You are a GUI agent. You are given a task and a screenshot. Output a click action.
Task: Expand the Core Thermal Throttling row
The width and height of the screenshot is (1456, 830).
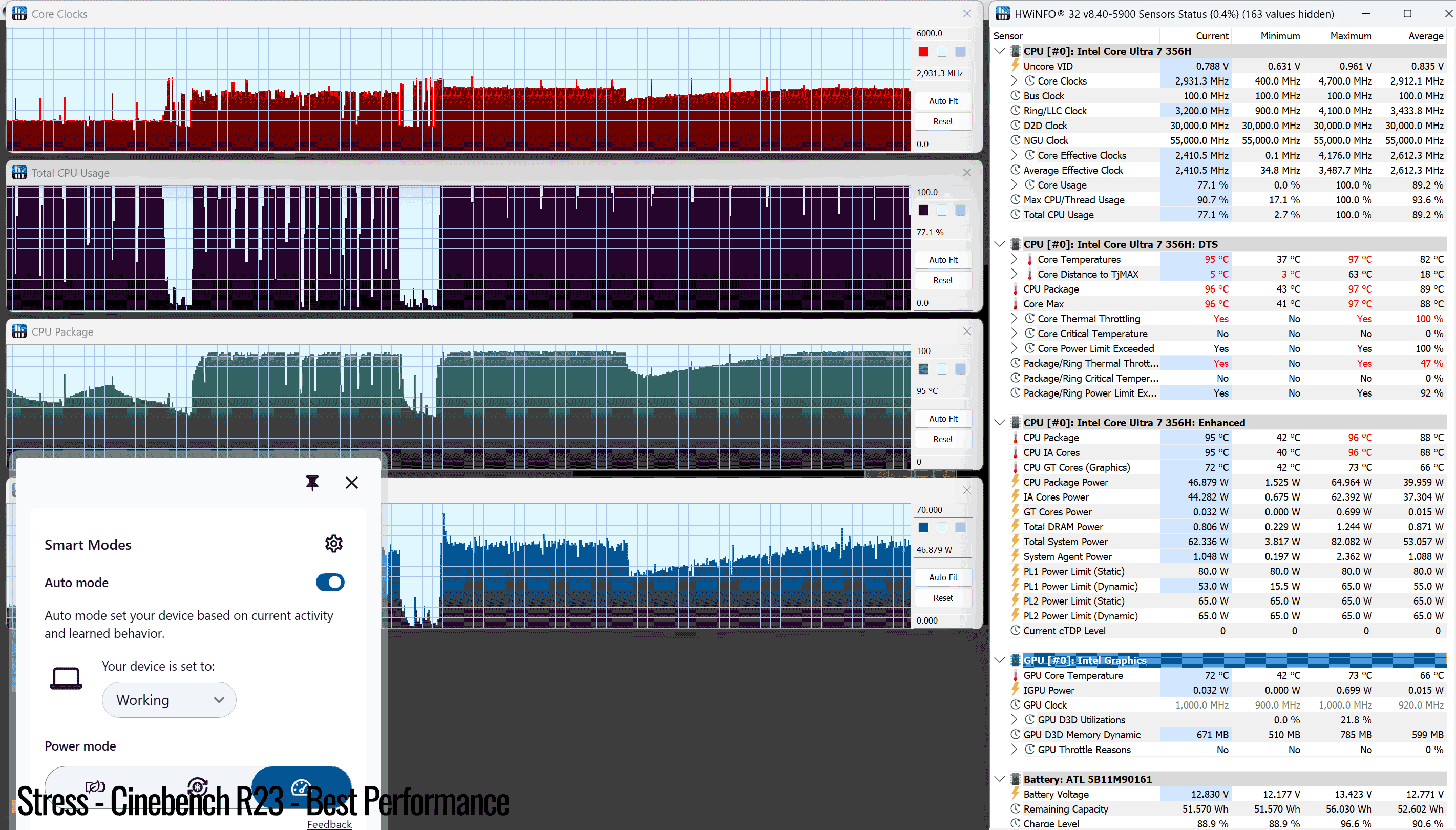(1014, 319)
